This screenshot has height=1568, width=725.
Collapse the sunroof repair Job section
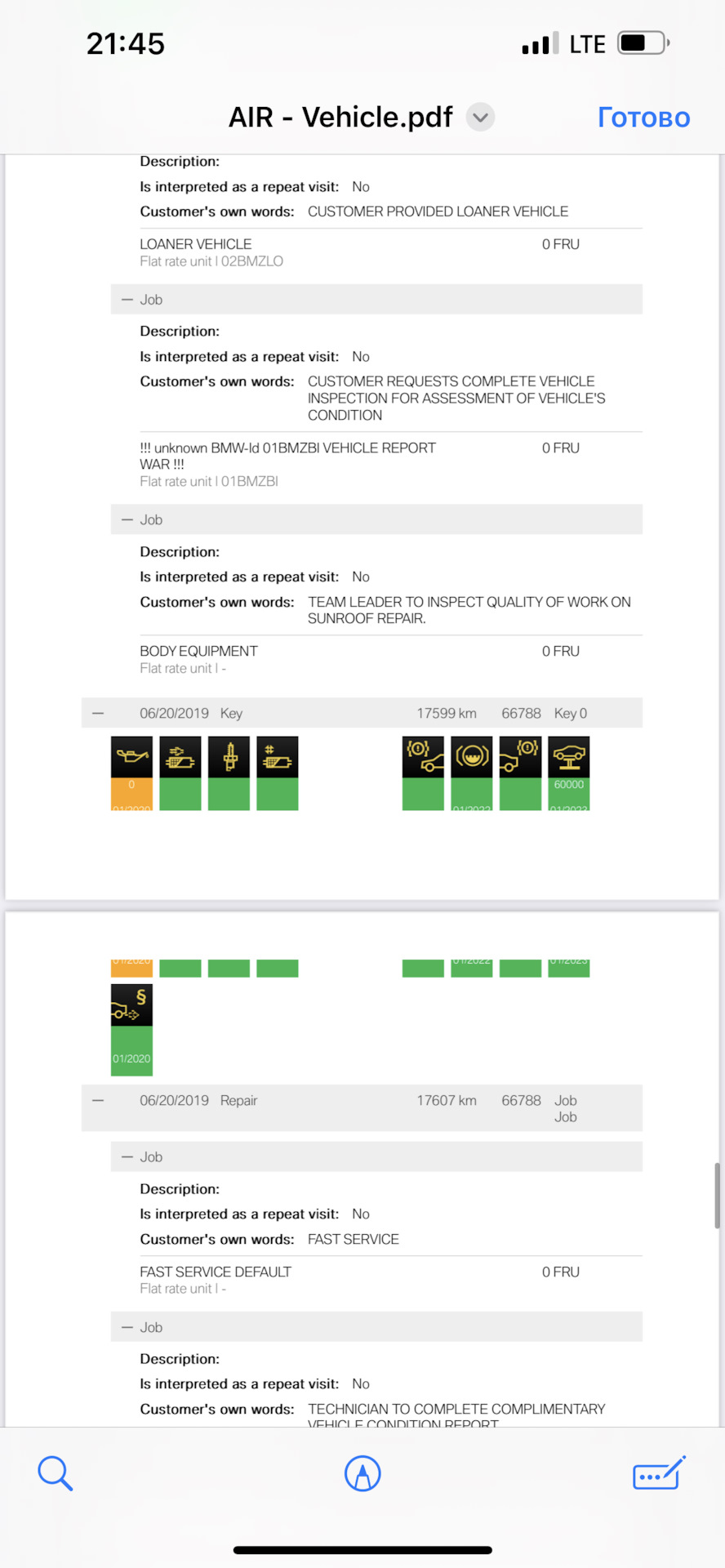127,519
